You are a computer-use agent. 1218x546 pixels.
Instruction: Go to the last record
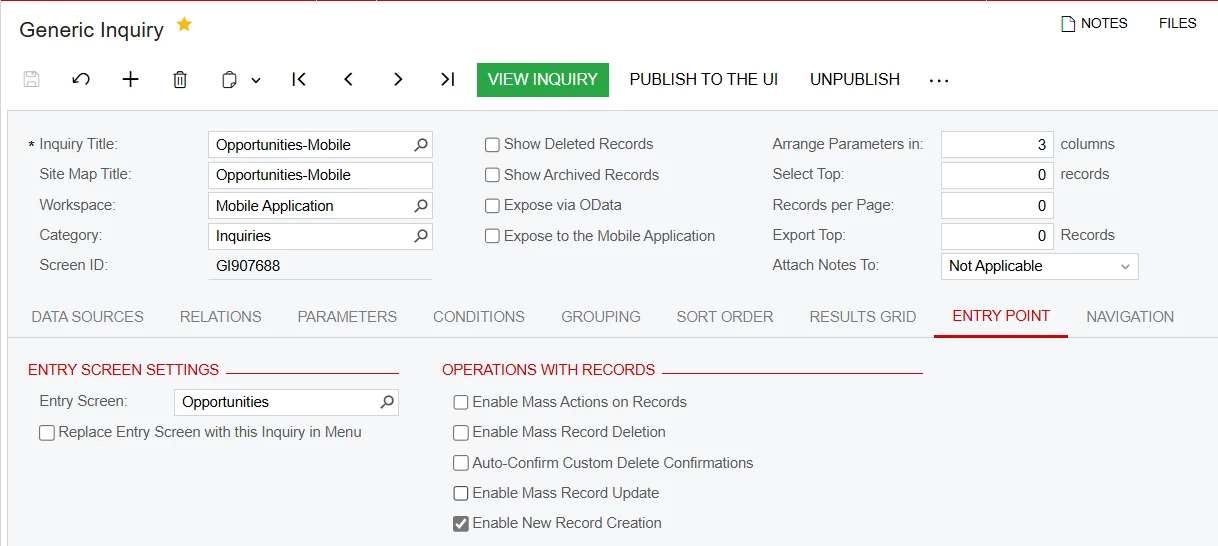tap(447, 80)
